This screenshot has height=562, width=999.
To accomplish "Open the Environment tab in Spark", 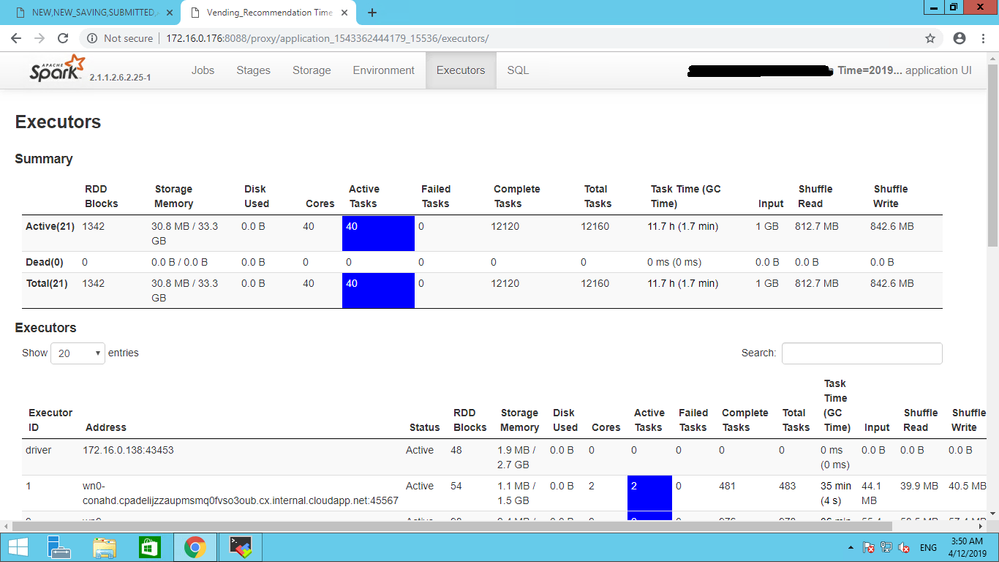I will (x=383, y=70).
